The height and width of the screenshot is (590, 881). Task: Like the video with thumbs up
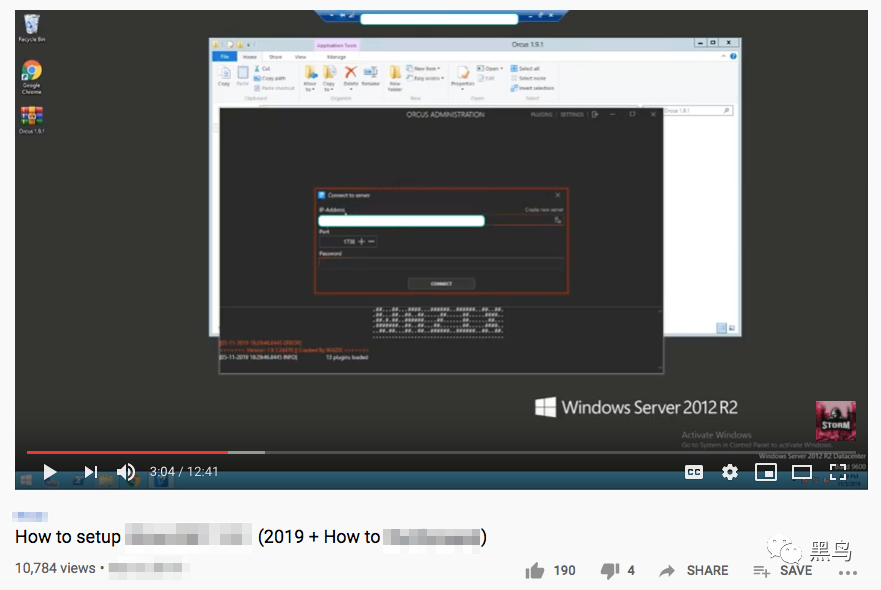(535, 571)
